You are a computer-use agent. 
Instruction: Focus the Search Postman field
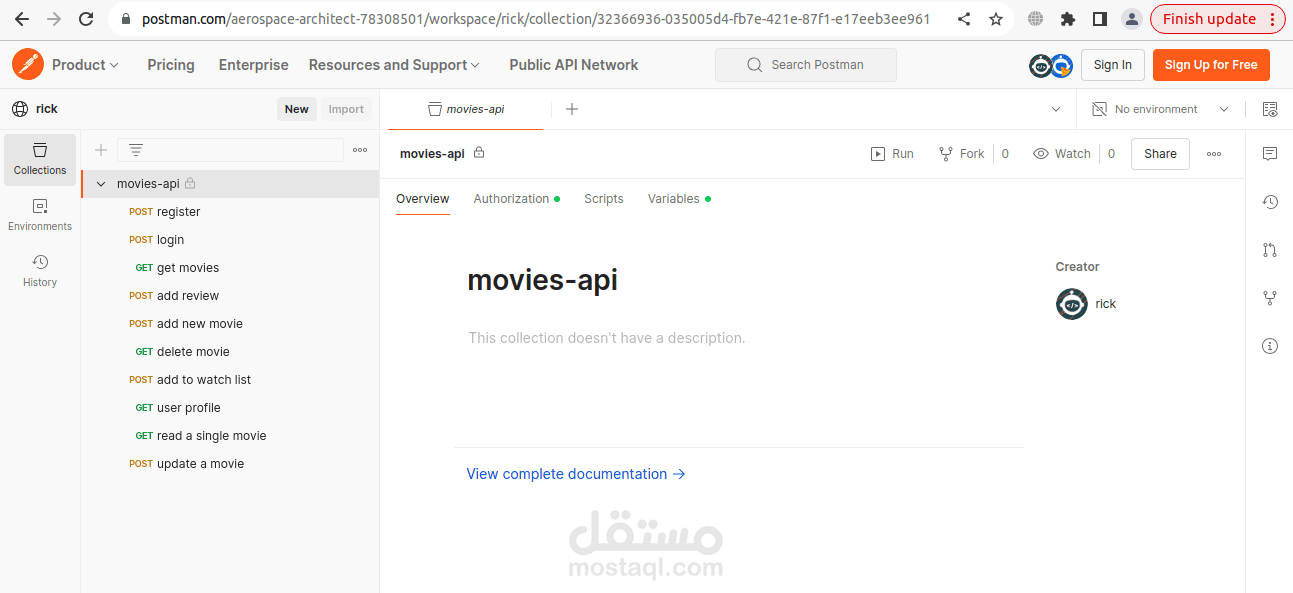806,65
